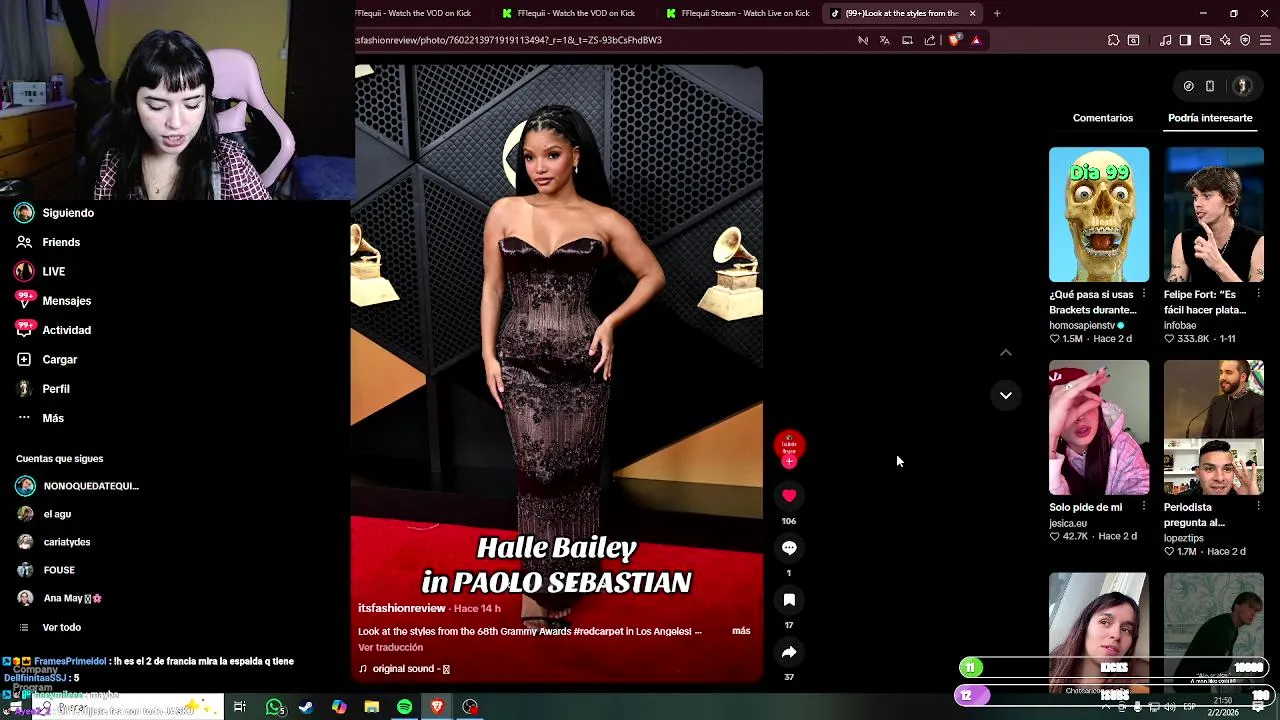Follow itsfashionreview via the red plus avatar
The width and height of the screenshot is (1280, 720).
tap(789, 462)
